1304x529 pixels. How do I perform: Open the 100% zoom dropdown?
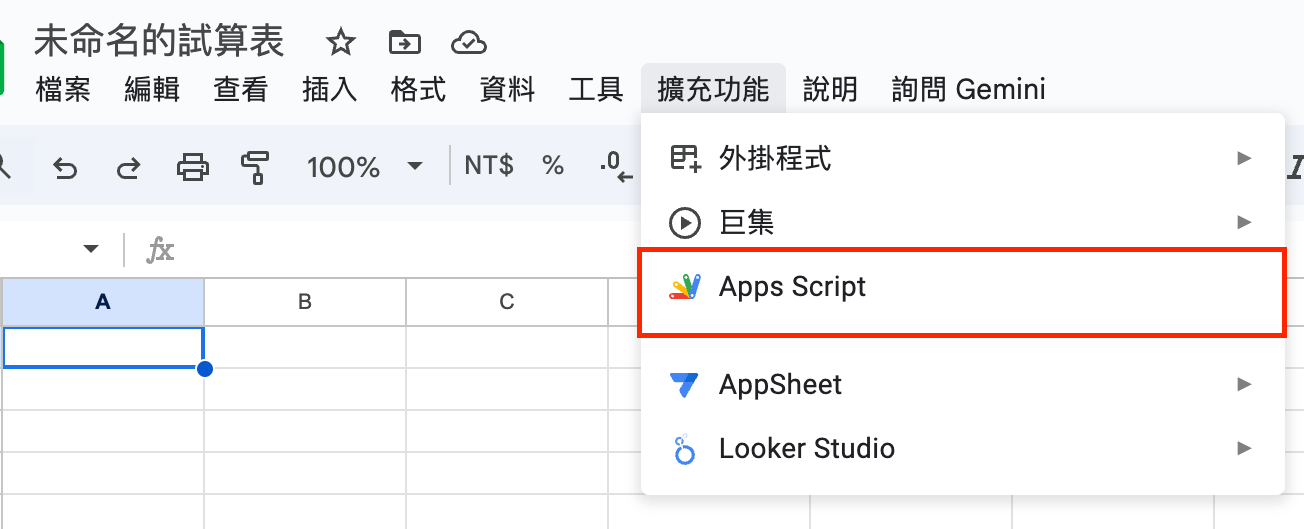[365, 167]
